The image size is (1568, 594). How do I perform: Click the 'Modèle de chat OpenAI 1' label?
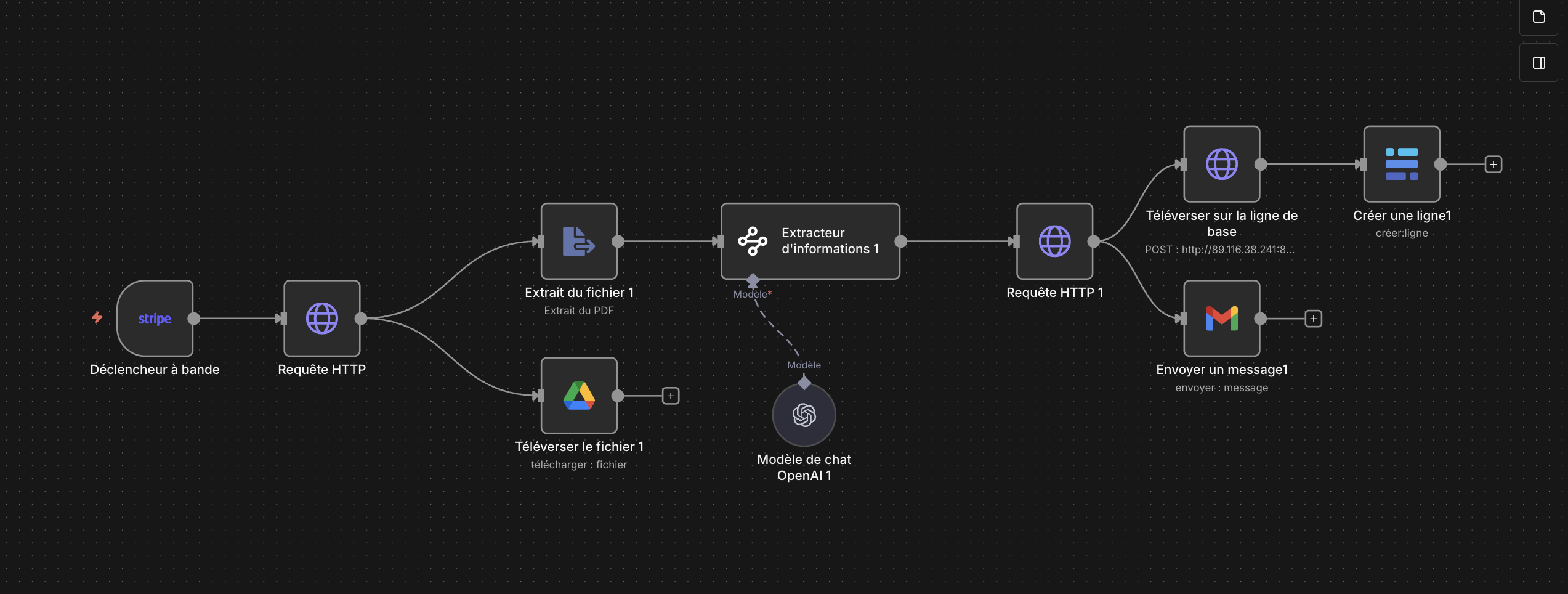pyautogui.click(x=804, y=468)
